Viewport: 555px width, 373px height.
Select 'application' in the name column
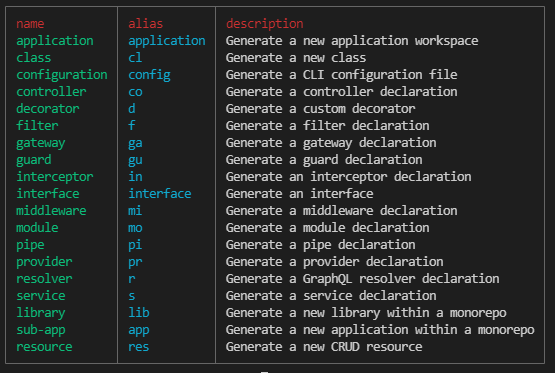[55, 41]
